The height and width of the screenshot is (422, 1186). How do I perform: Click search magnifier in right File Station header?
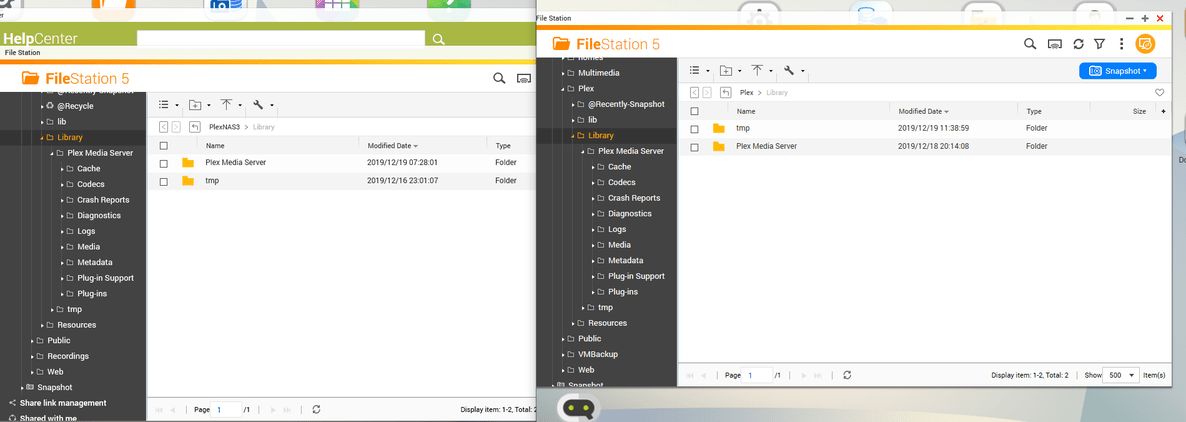tap(1029, 44)
